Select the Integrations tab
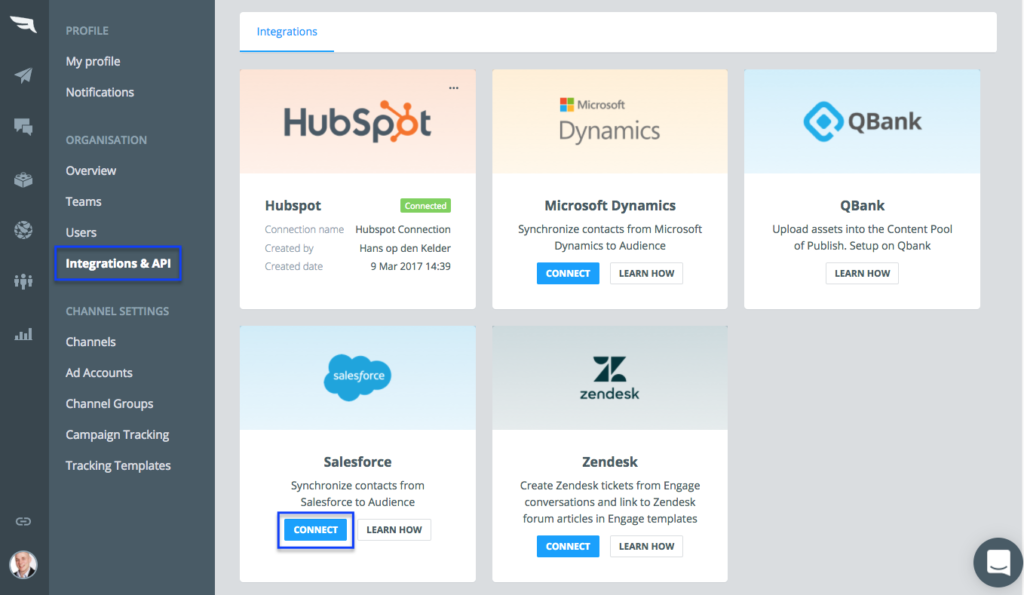Screen dimensions: 1024x595 (x=287, y=31)
